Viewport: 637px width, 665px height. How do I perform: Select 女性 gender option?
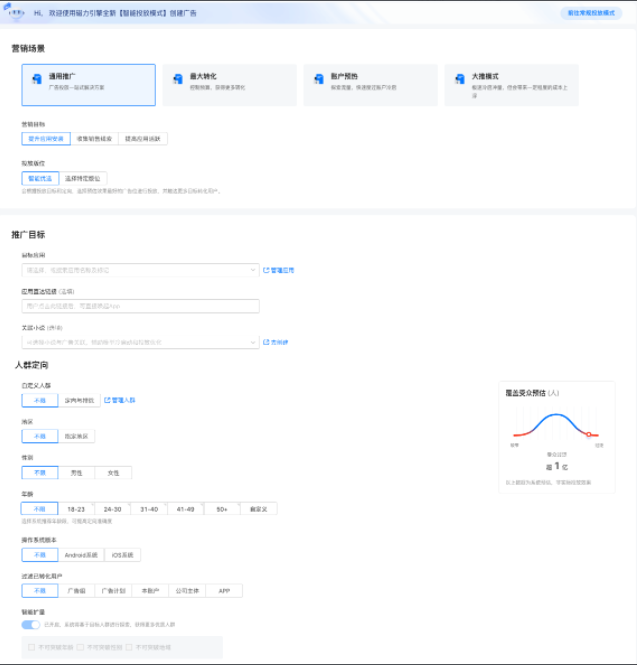(113, 473)
